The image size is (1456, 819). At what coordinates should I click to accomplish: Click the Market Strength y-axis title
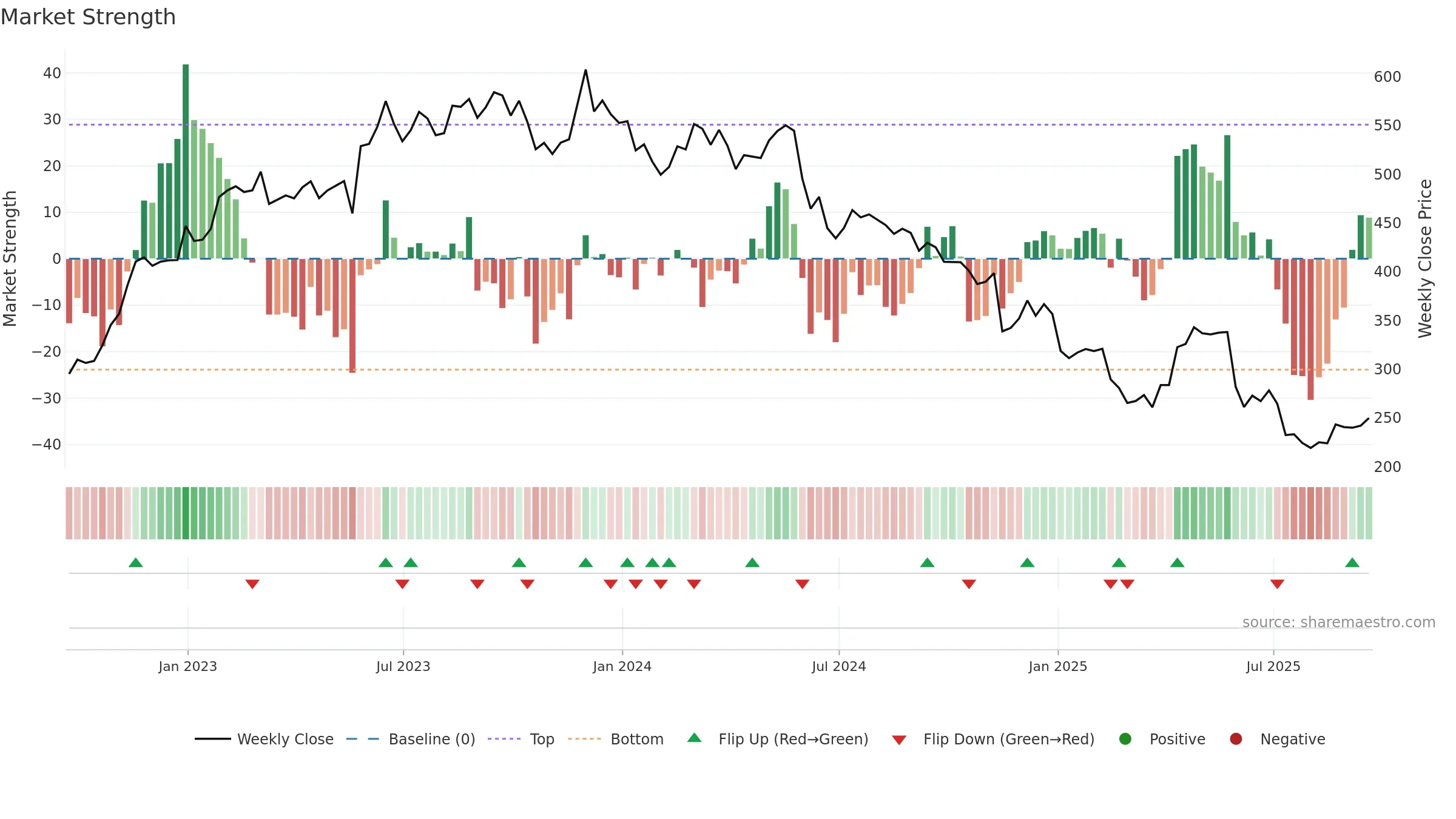point(10,258)
